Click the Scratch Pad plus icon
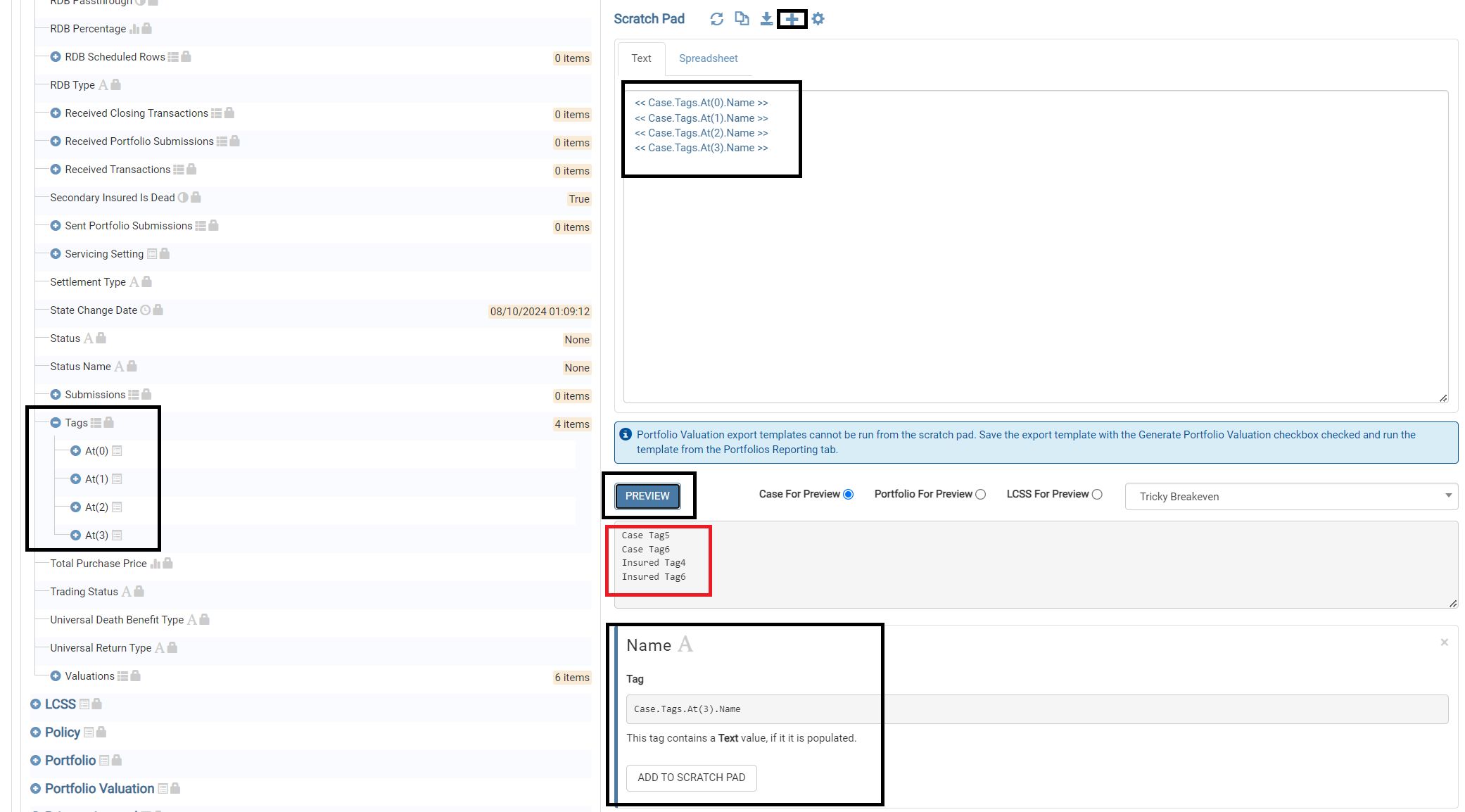The height and width of the screenshot is (812, 1465). pyautogui.click(x=792, y=19)
